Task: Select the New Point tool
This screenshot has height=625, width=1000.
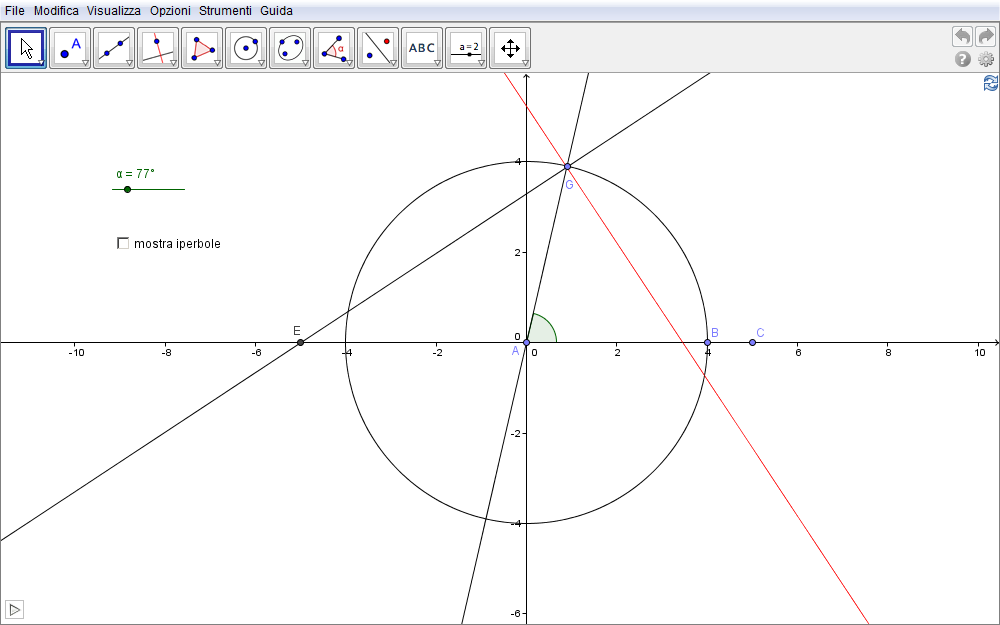Action: 70,47
